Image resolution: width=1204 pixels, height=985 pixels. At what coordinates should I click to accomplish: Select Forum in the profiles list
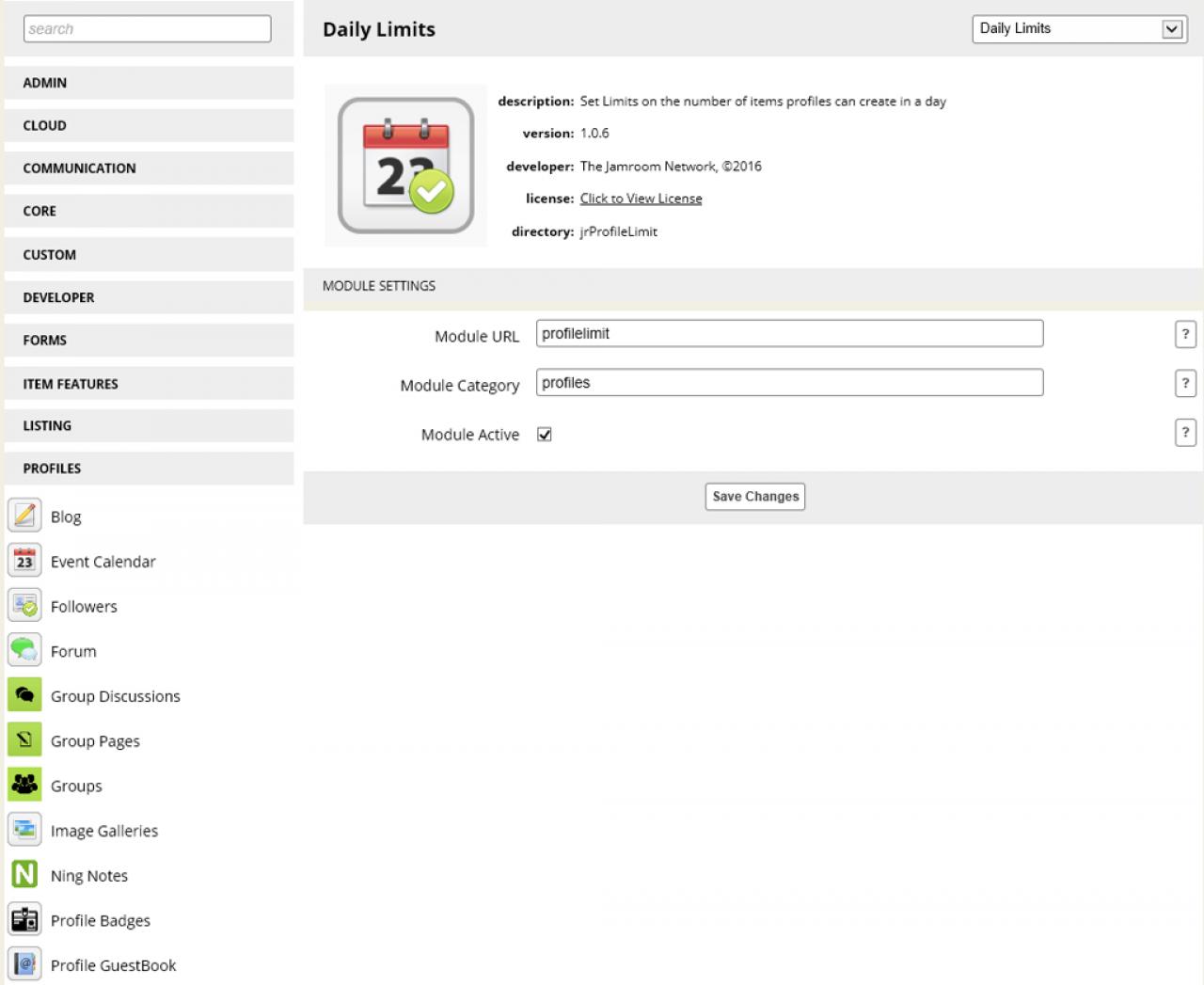[x=73, y=651]
